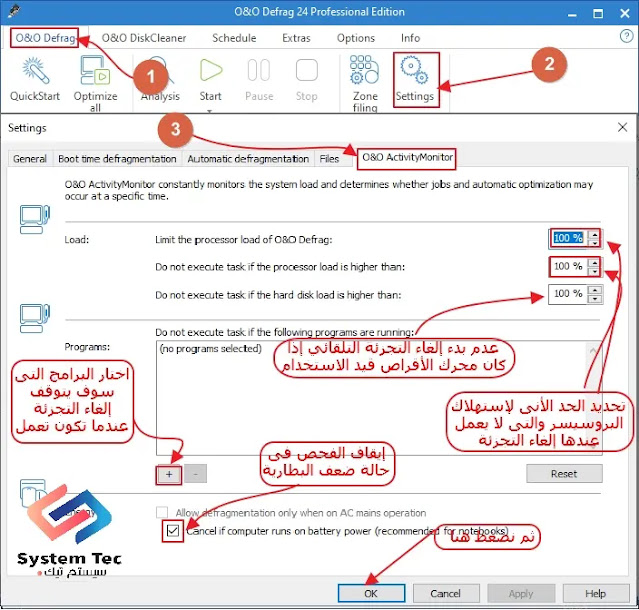Open the Options ribbon tab
Screen dimensions: 639x610
[x=356, y=38]
